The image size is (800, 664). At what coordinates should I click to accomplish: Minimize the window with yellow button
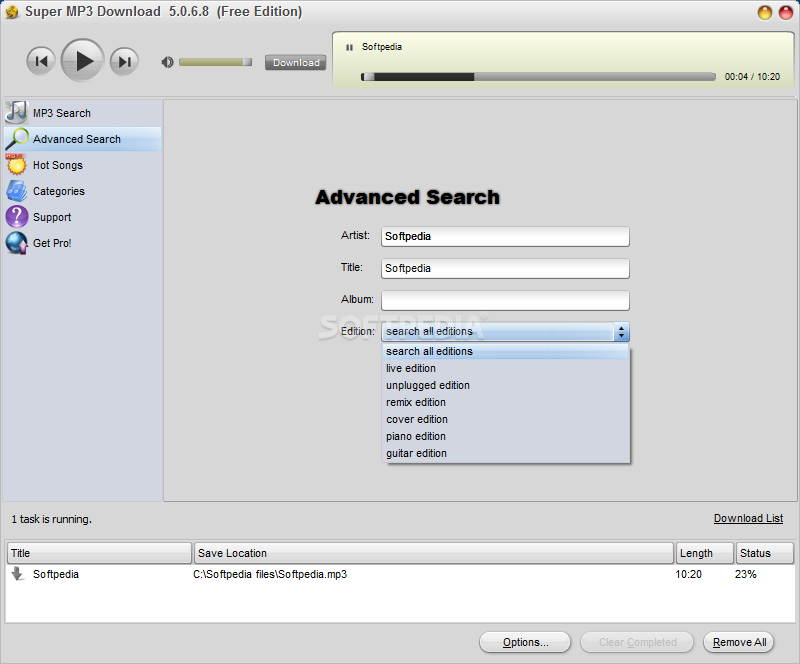(x=764, y=13)
